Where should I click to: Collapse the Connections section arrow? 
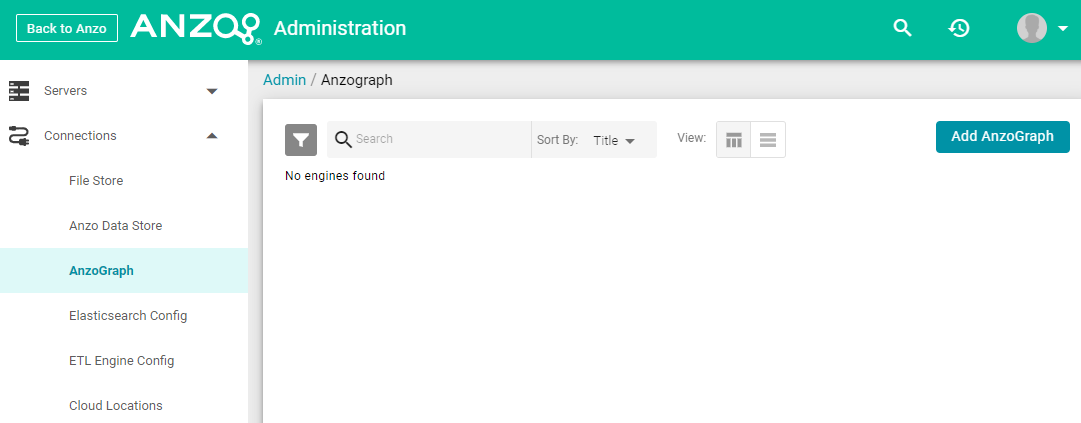[x=212, y=136]
